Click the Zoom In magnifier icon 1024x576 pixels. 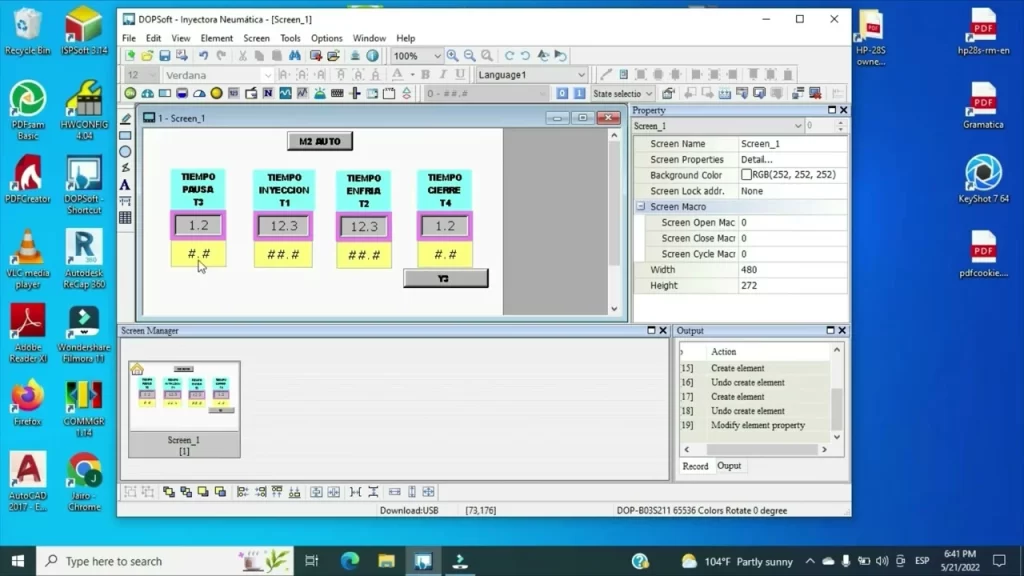coord(452,56)
